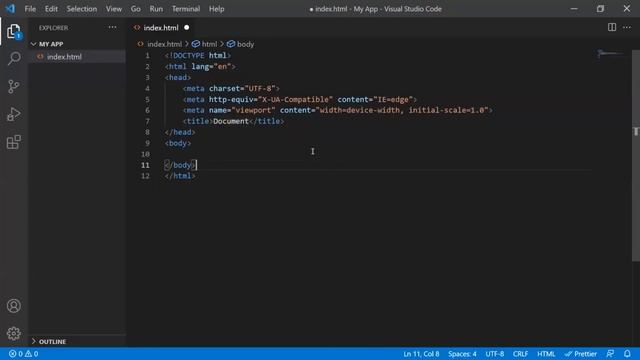
Task: Open the Explorer view in activity bar
Action: [x=13, y=31]
